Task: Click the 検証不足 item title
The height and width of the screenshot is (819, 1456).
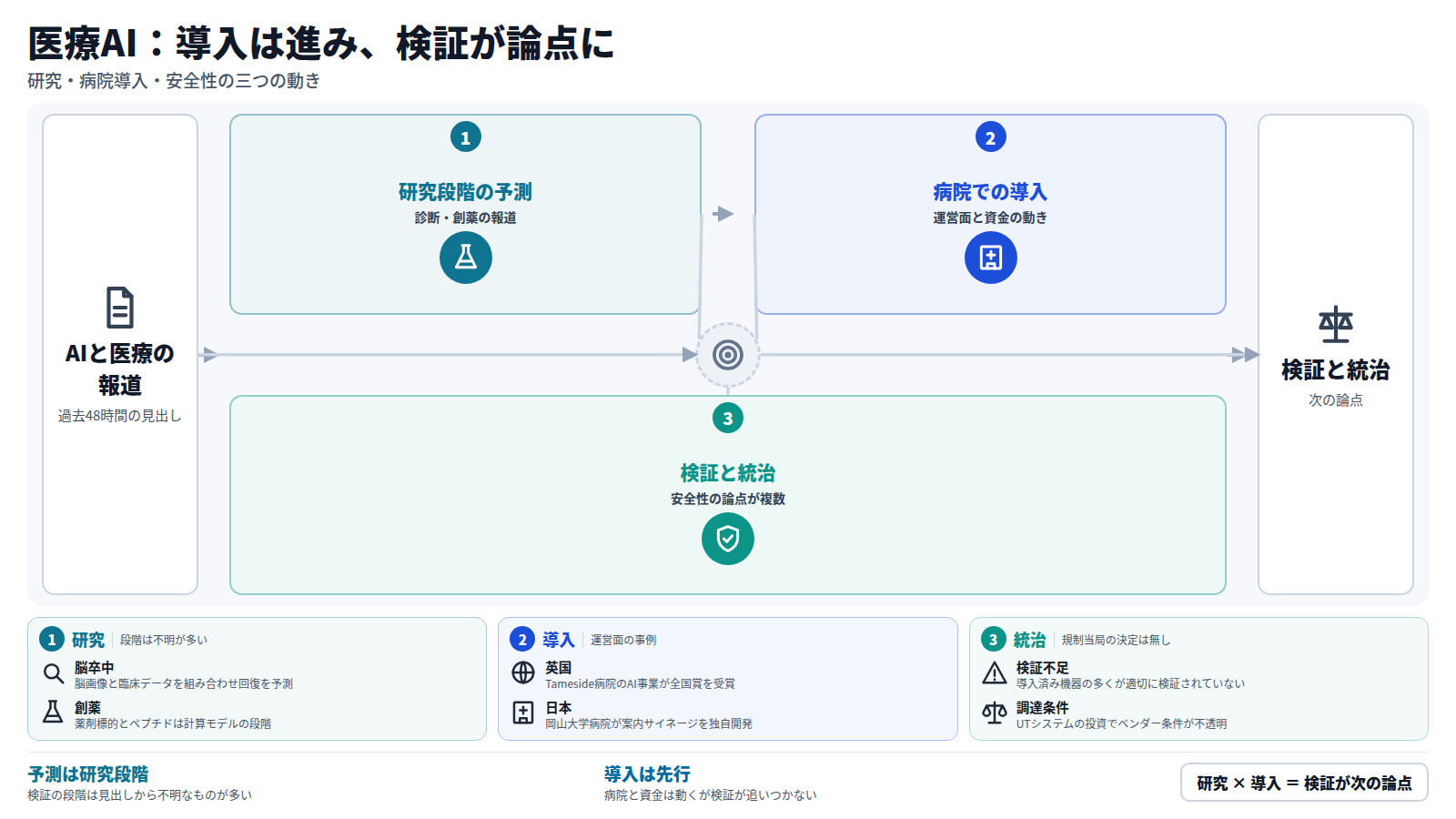Action: tap(1043, 668)
